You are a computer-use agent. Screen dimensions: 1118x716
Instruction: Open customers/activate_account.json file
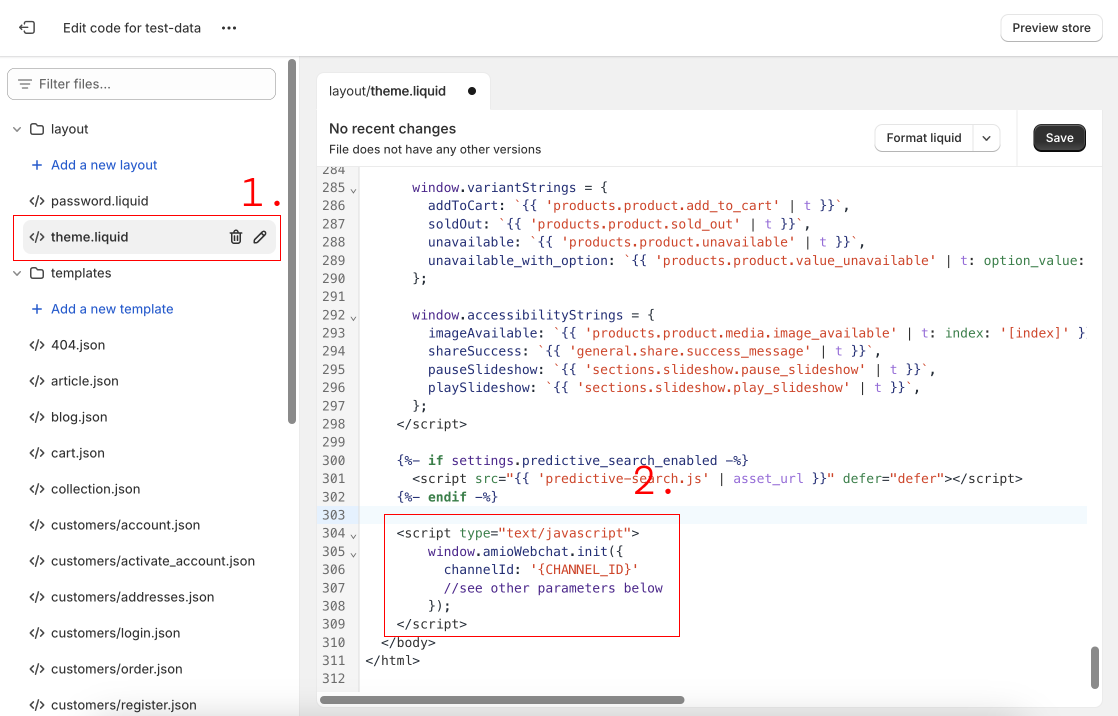tap(153, 561)
